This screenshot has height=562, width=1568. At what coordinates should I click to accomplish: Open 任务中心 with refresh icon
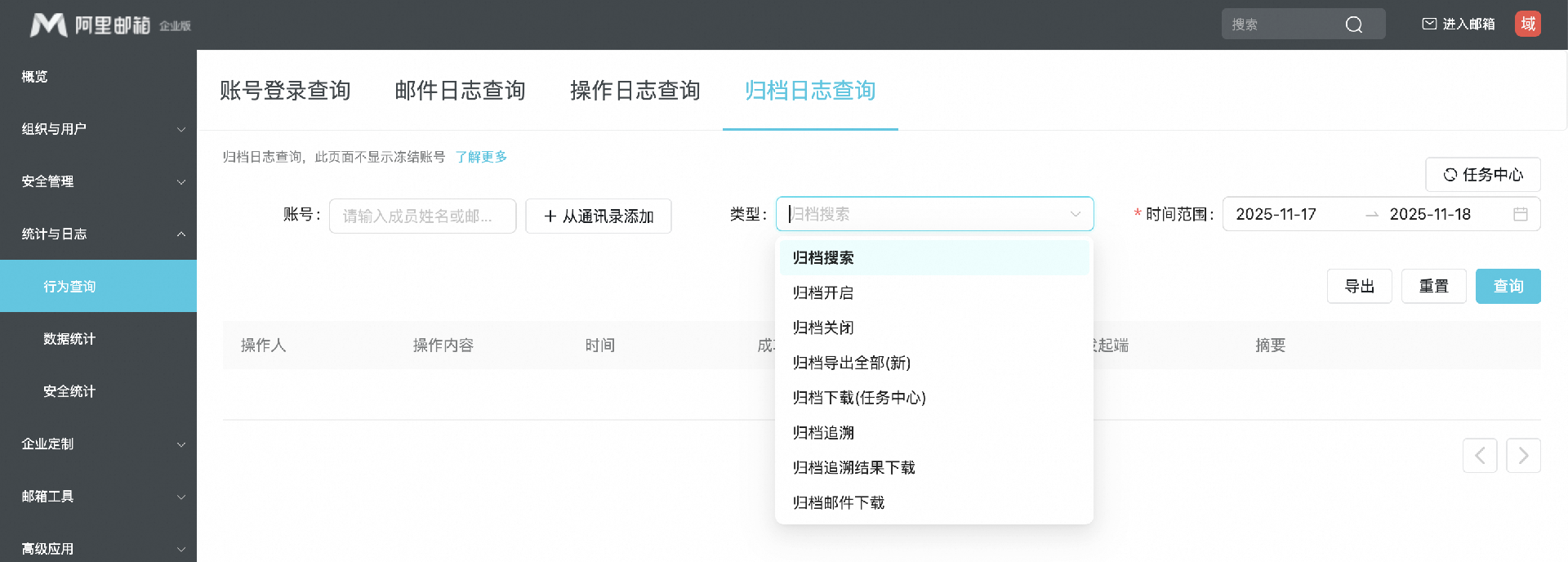point(1483,175)
